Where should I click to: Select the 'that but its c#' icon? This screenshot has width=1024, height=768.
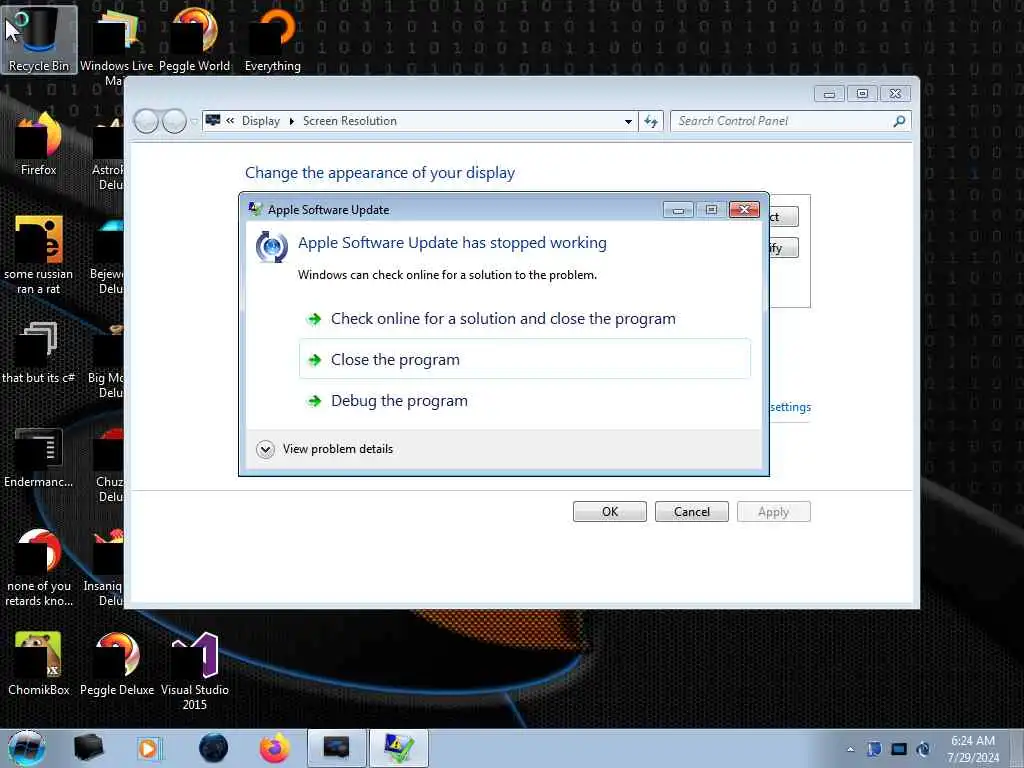pos(39,353)
